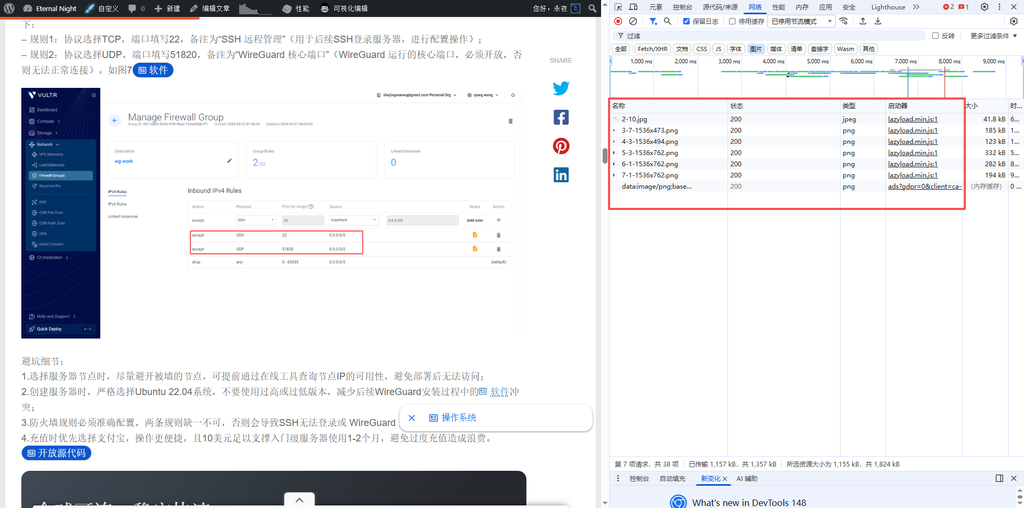1024x508 pixels.
Task: Show more DevTools tabs with chevrons
Action: 916,7
